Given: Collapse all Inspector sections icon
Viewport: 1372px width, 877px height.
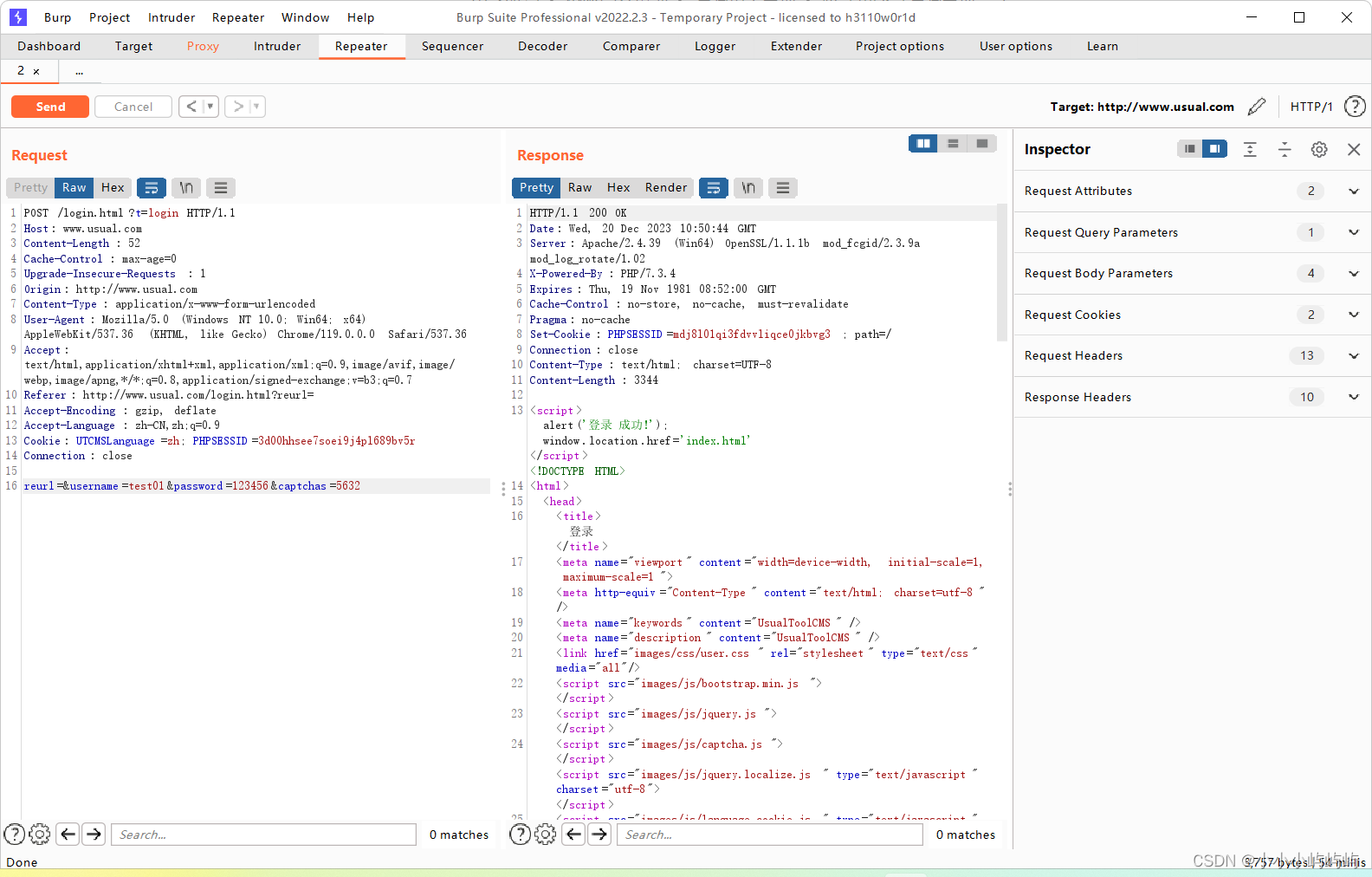Looking at the screenshot, I should pos(1285,149).
